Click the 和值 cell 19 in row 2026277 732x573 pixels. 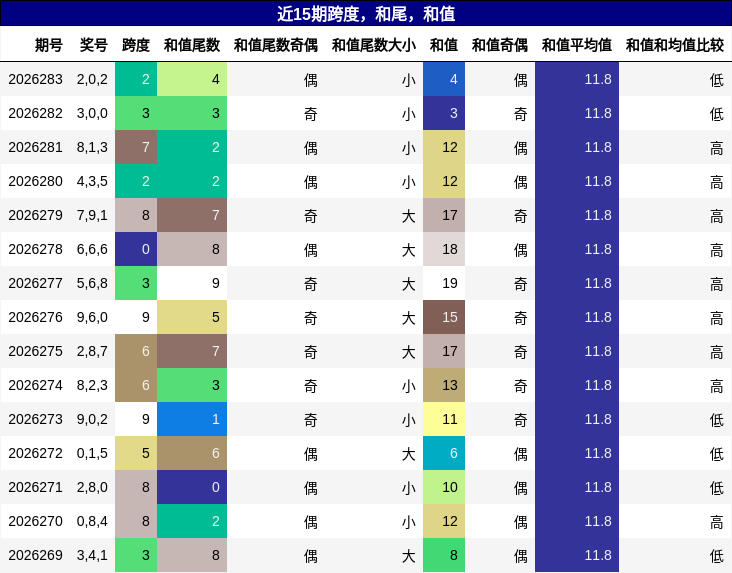444,283
